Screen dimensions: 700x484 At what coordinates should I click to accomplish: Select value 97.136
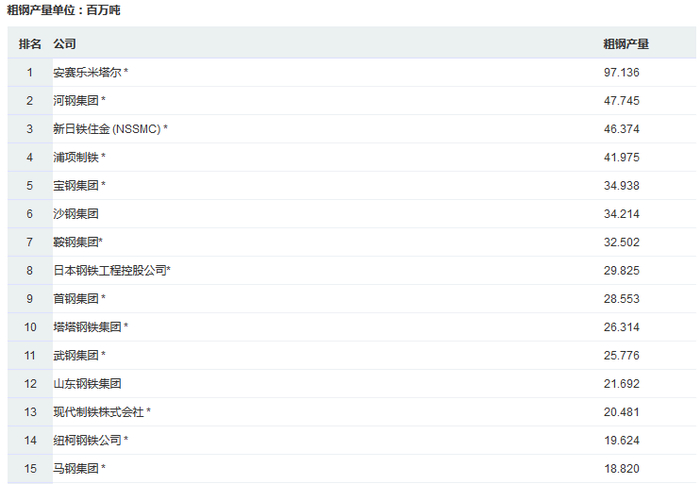pos(621,72)
